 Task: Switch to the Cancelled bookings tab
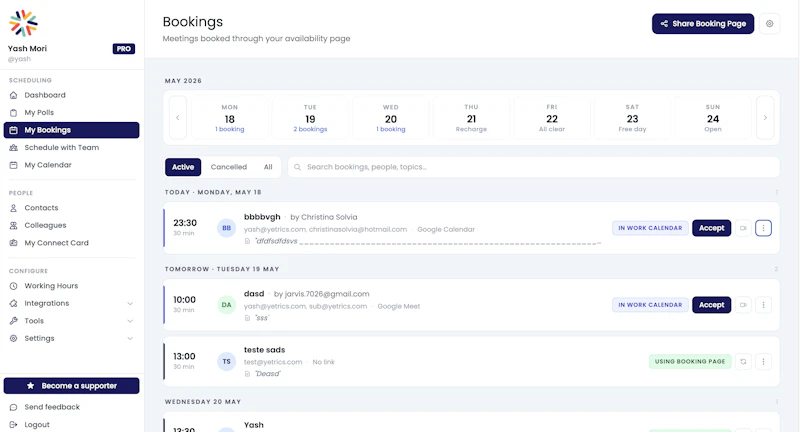[x=229, y=167]
